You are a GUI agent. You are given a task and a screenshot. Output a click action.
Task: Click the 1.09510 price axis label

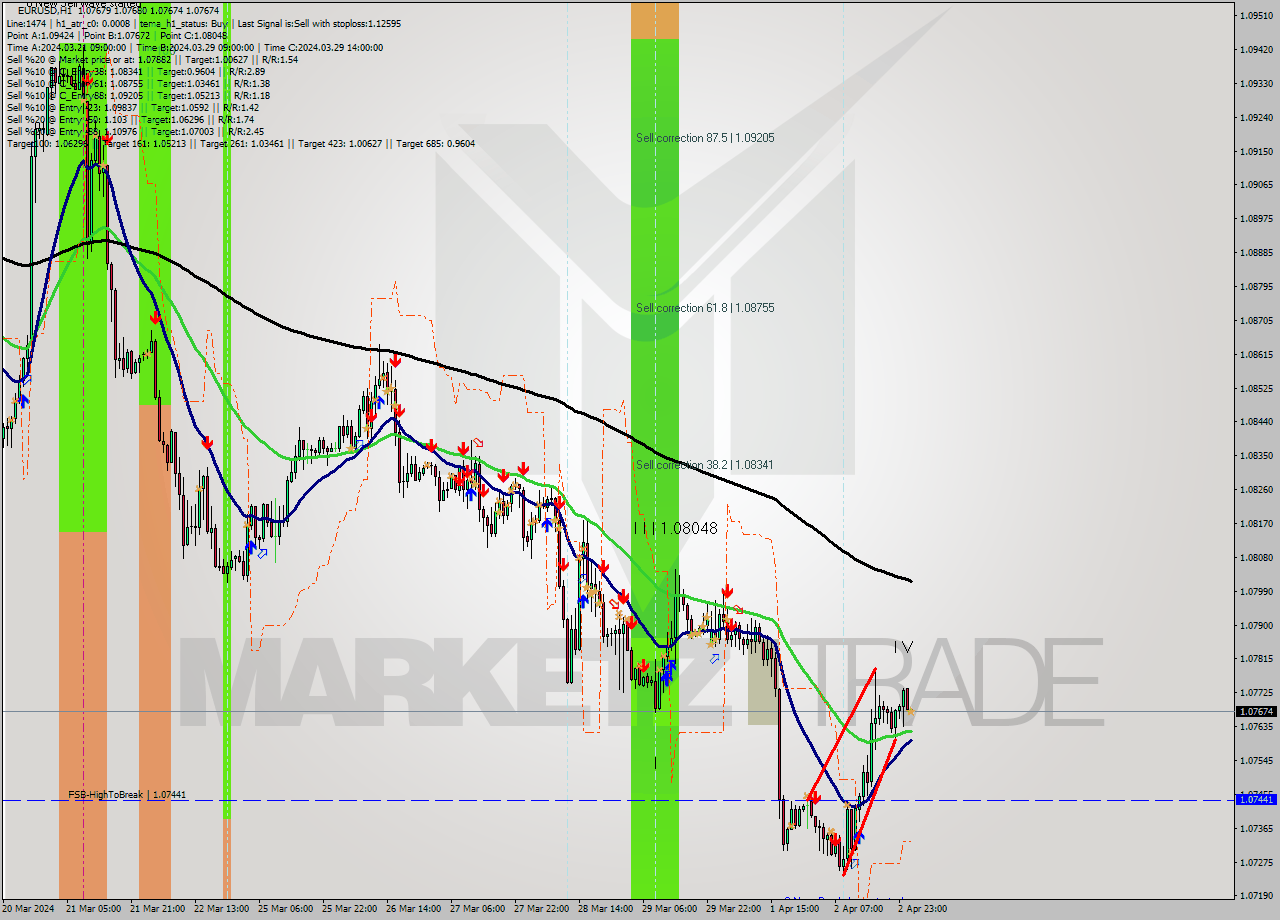pos(1256,15)
